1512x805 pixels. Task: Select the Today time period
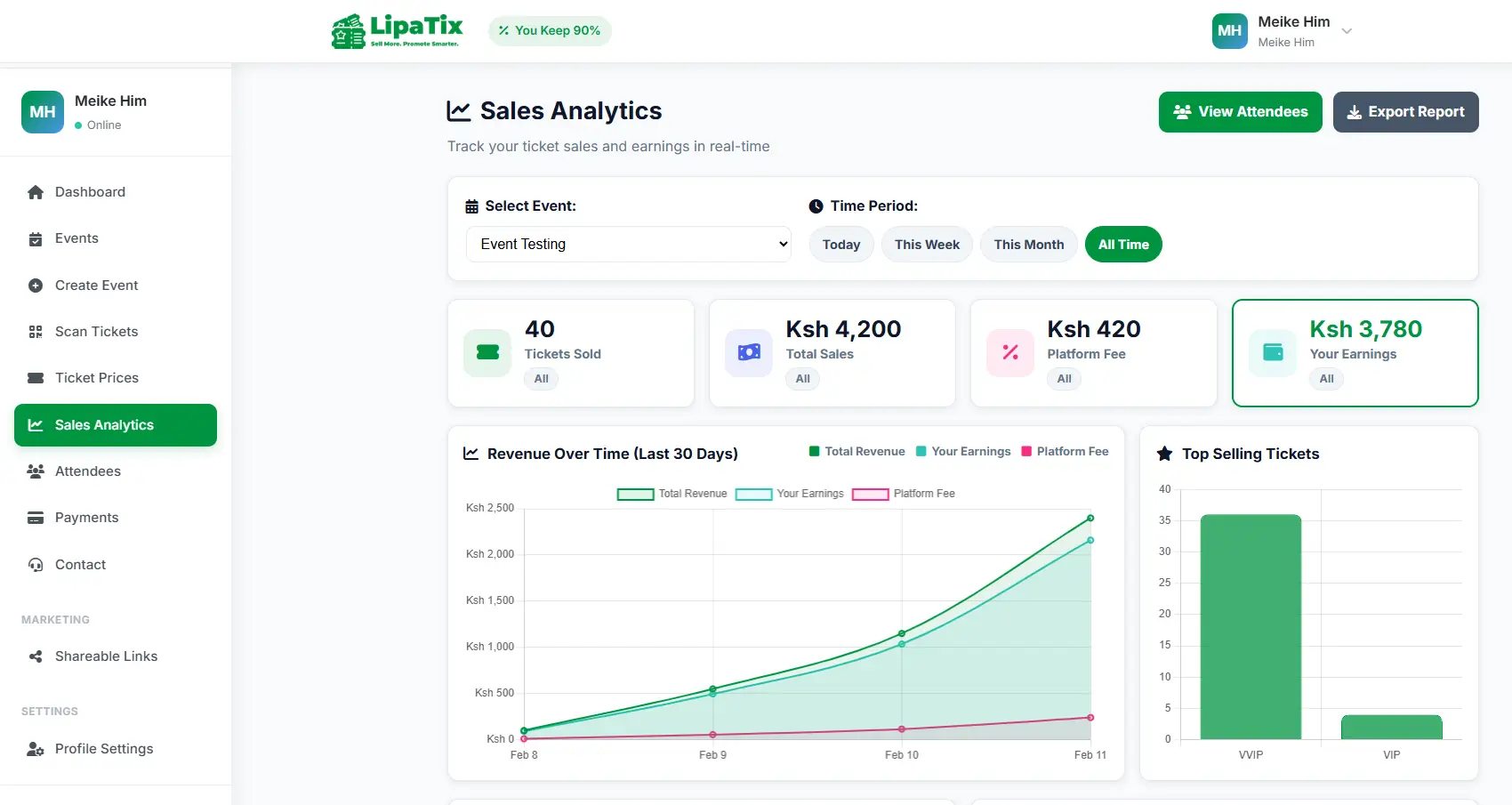tap(841, 245)
